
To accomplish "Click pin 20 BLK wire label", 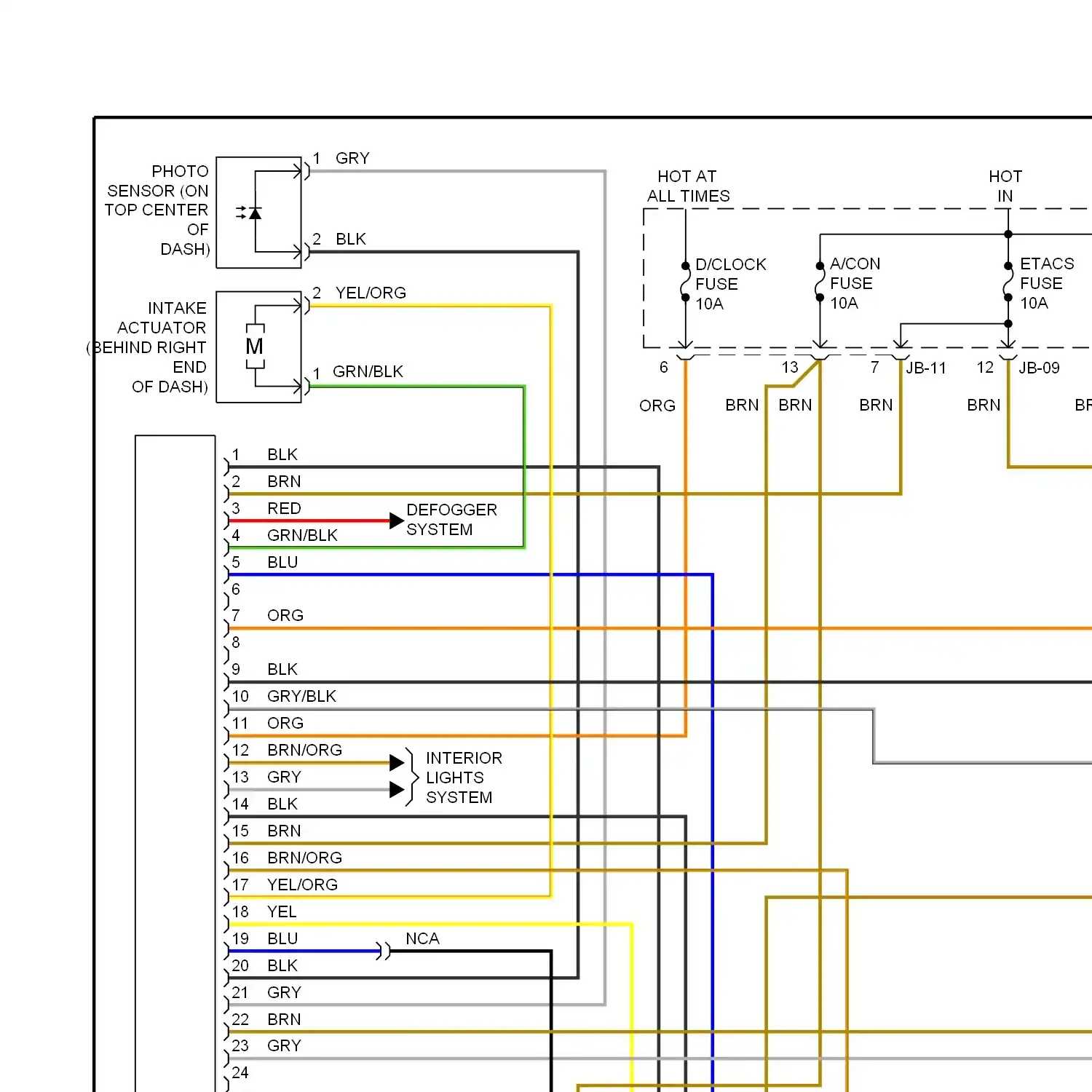I will point(282,965).
